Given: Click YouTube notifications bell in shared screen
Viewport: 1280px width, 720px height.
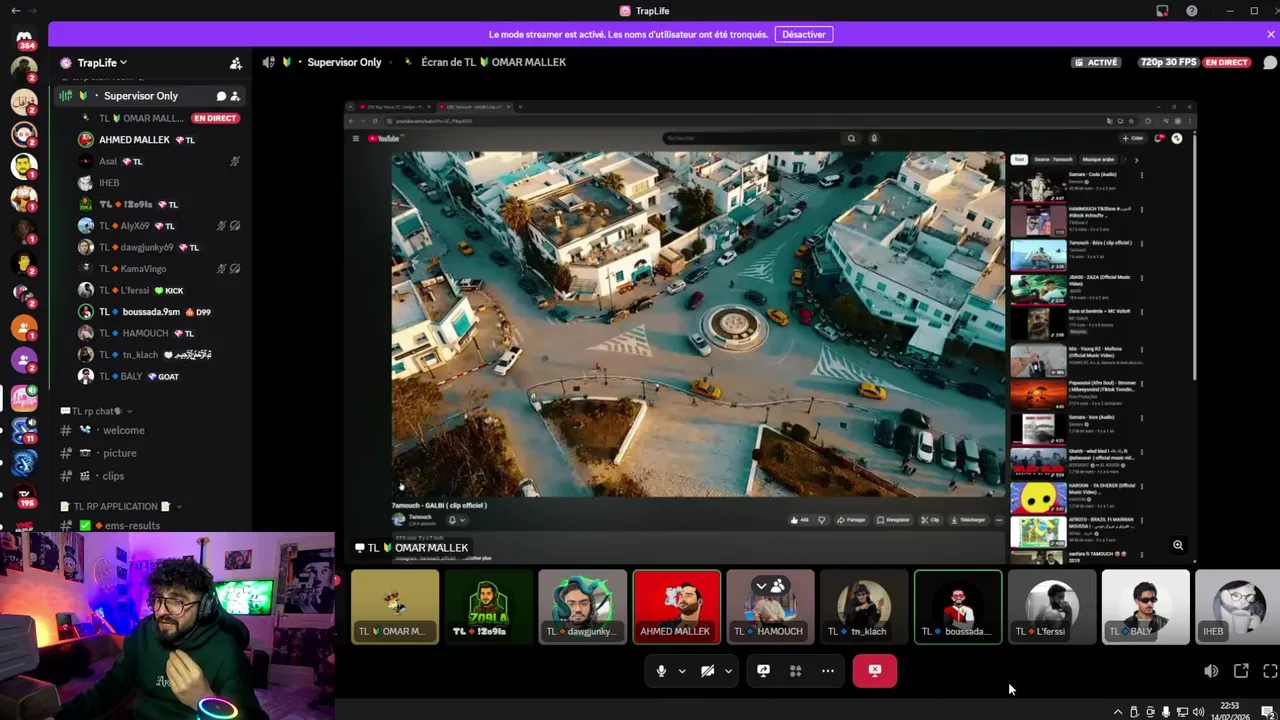Looking at the screenshot, I should tap(1159, 138).
